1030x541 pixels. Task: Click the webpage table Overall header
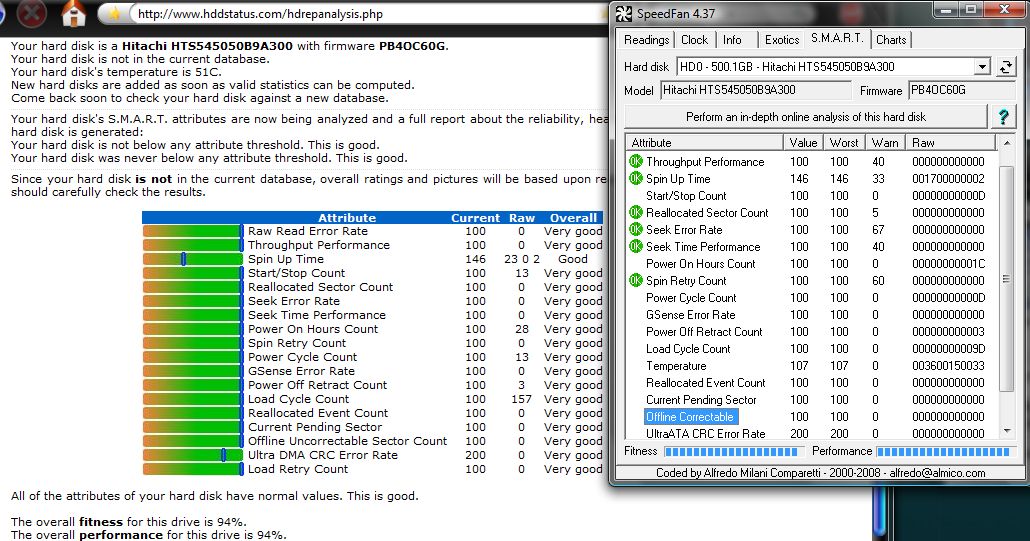573,218
